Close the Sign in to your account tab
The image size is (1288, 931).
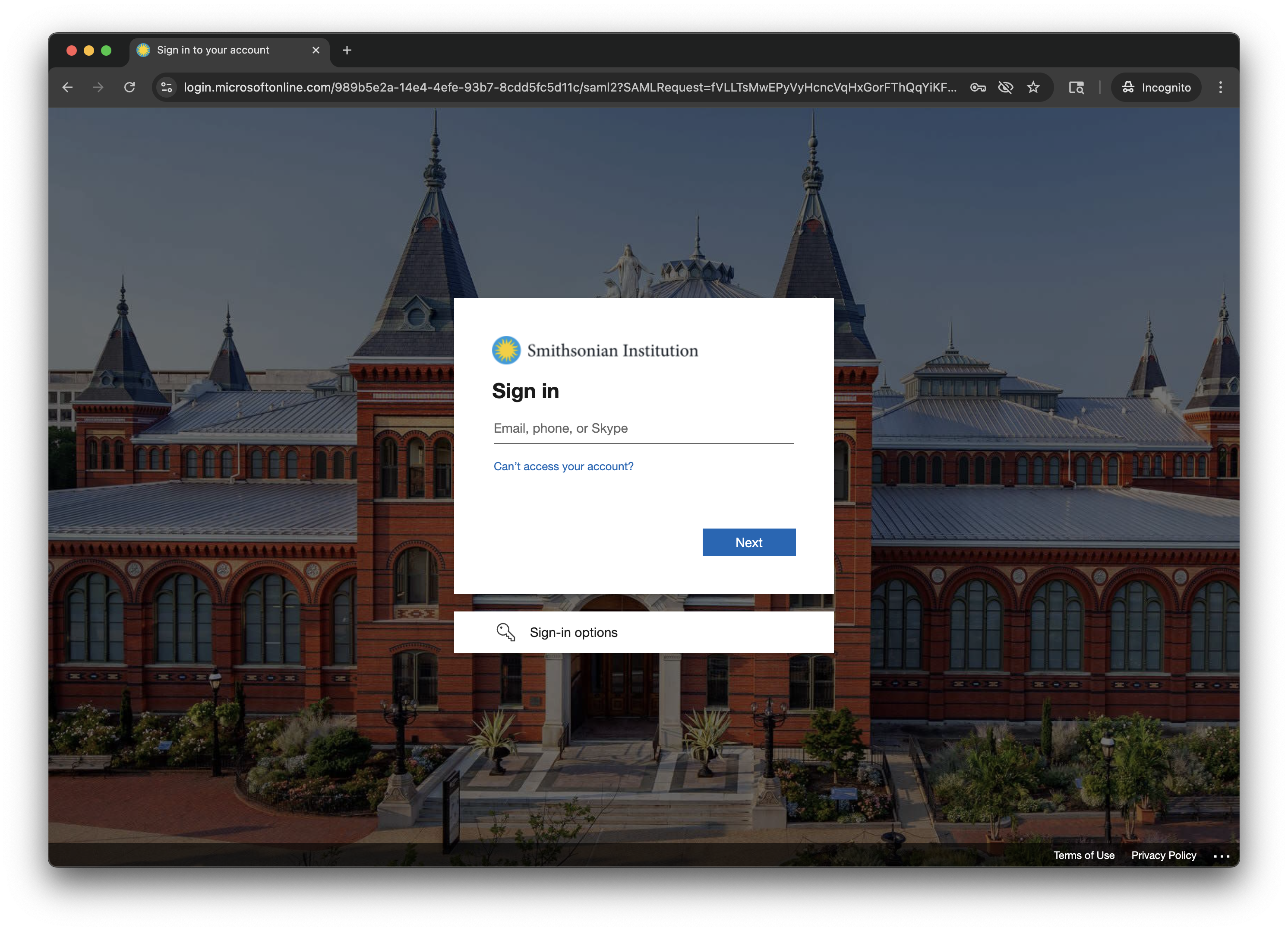coord(316,50)
